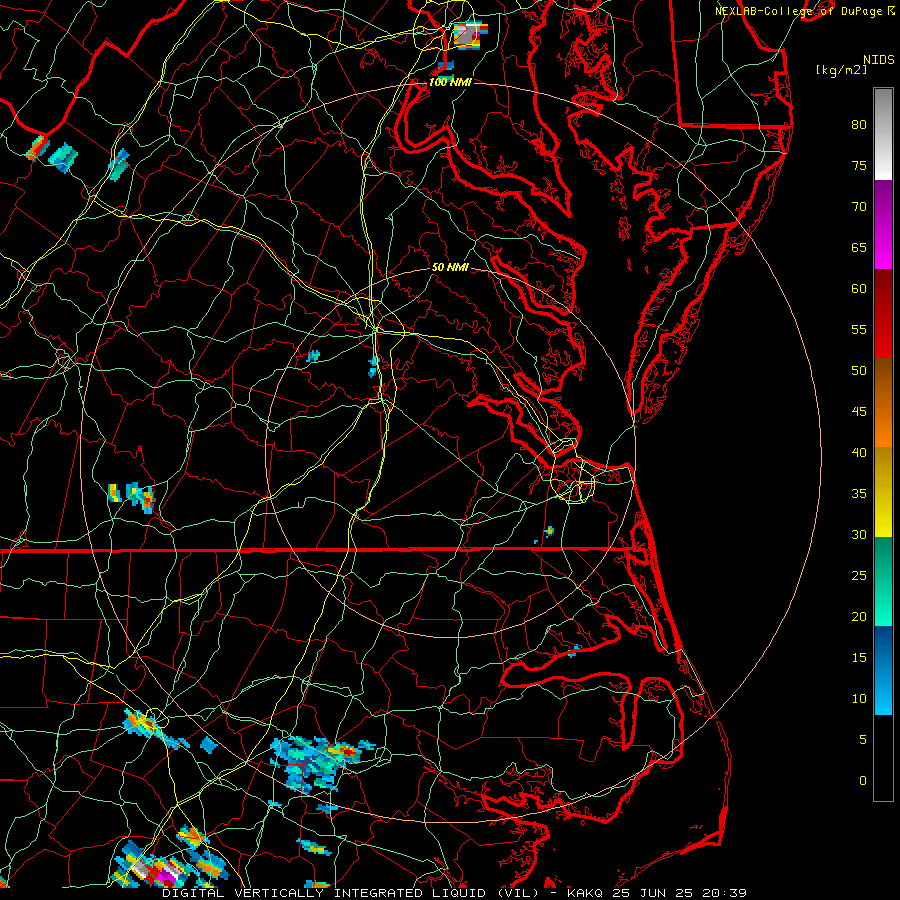Click the green segment of the color bar
Viewport: 900px width, 900px height.
pos(883,581)
